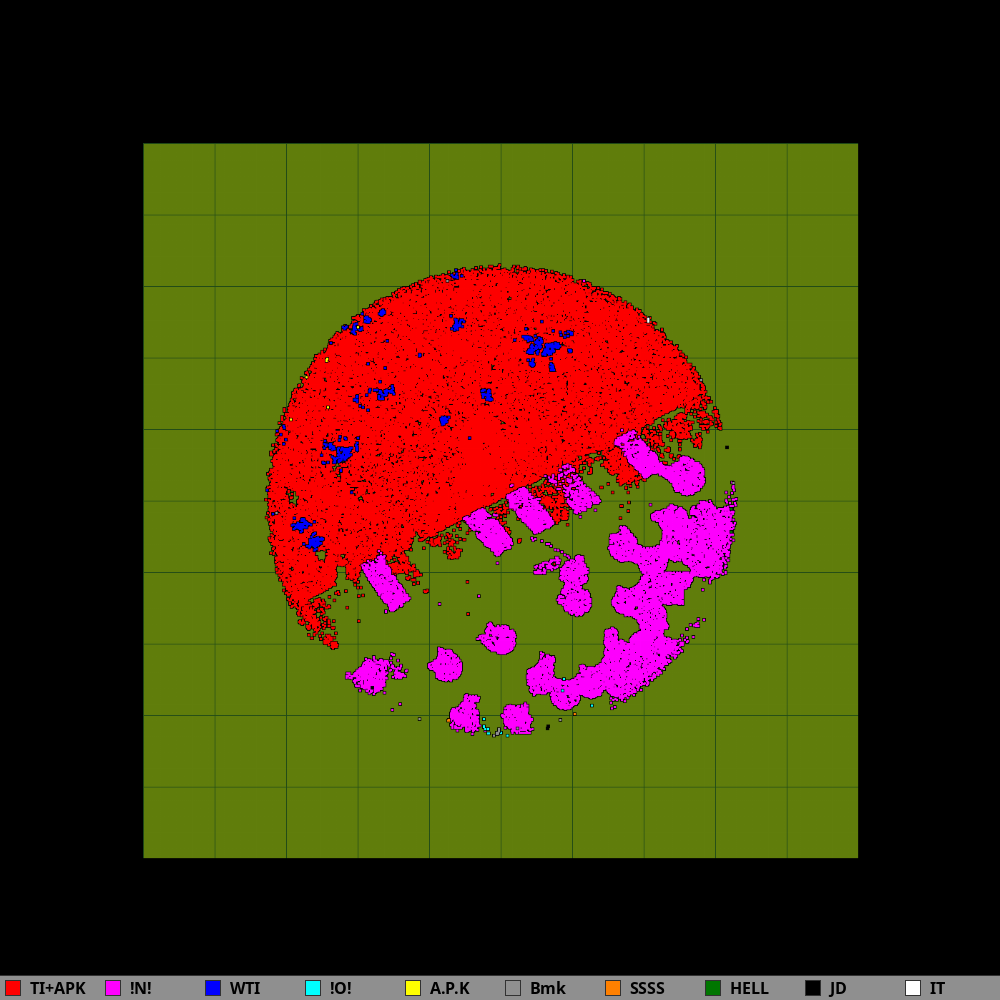Select the "A.P.K" legend label
The image size is (1000, 1000).
coord(450,989)
